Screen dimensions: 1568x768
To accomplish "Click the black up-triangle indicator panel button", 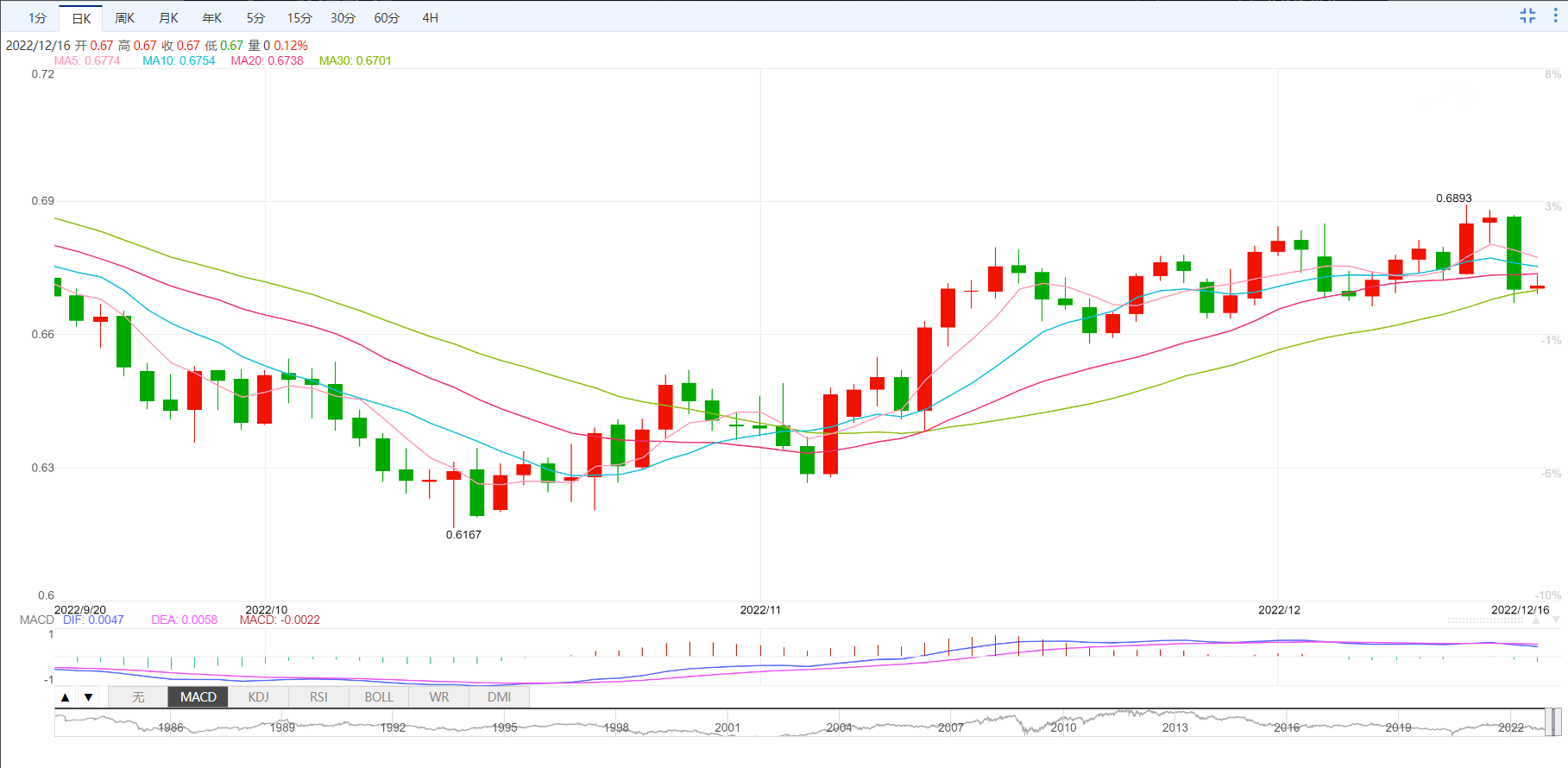I will point(66,697).
